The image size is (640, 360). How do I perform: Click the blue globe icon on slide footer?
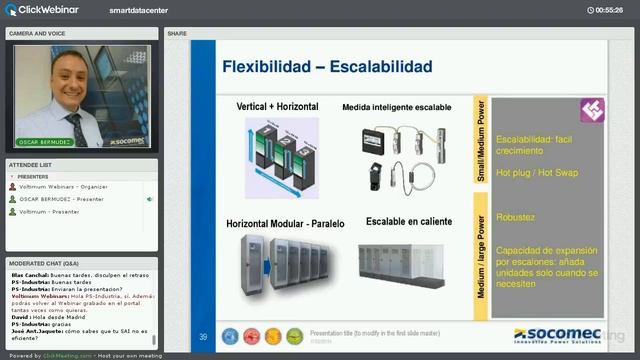point(230,337)
